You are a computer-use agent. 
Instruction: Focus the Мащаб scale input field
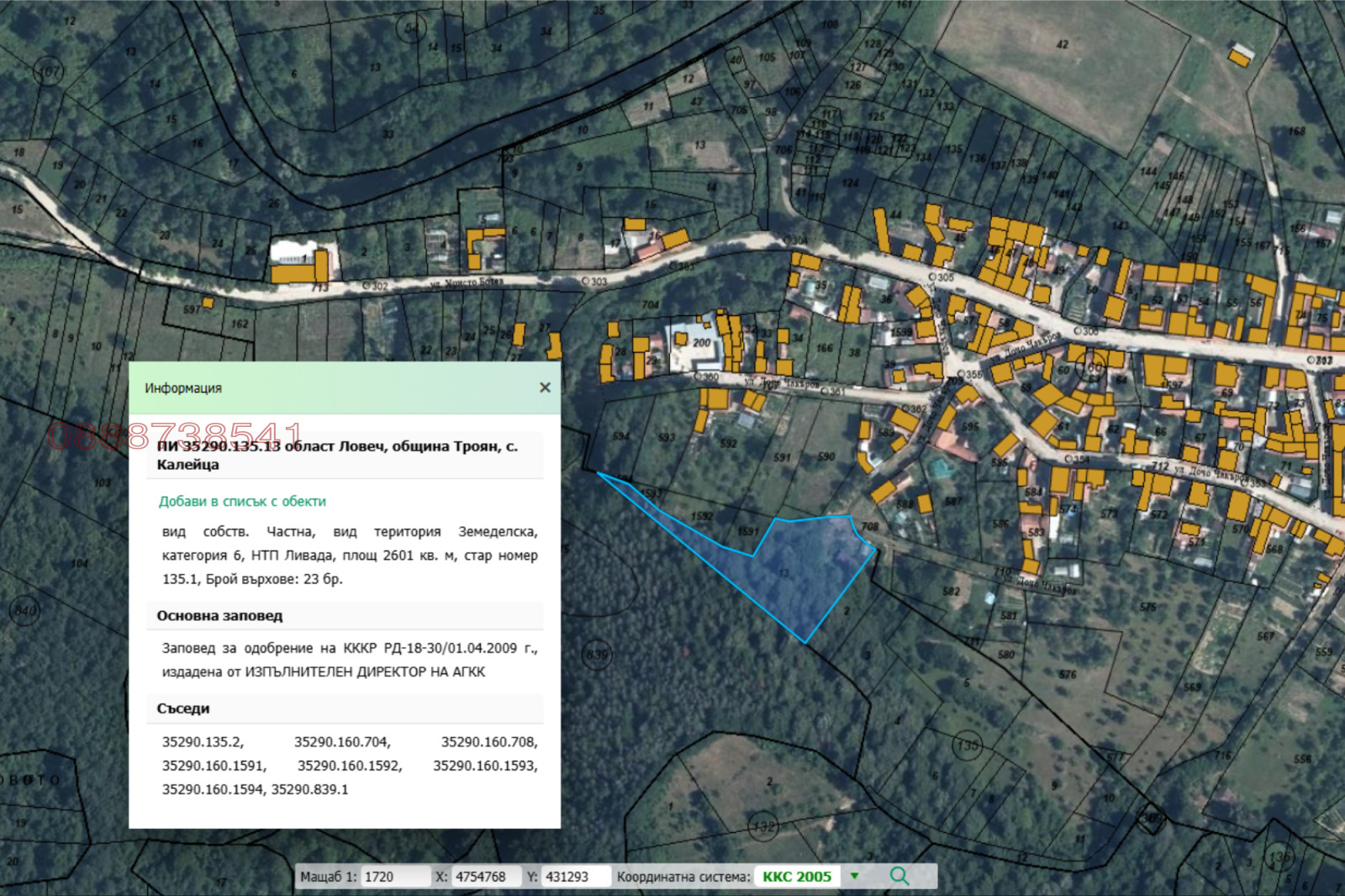(x=393, y=877)
